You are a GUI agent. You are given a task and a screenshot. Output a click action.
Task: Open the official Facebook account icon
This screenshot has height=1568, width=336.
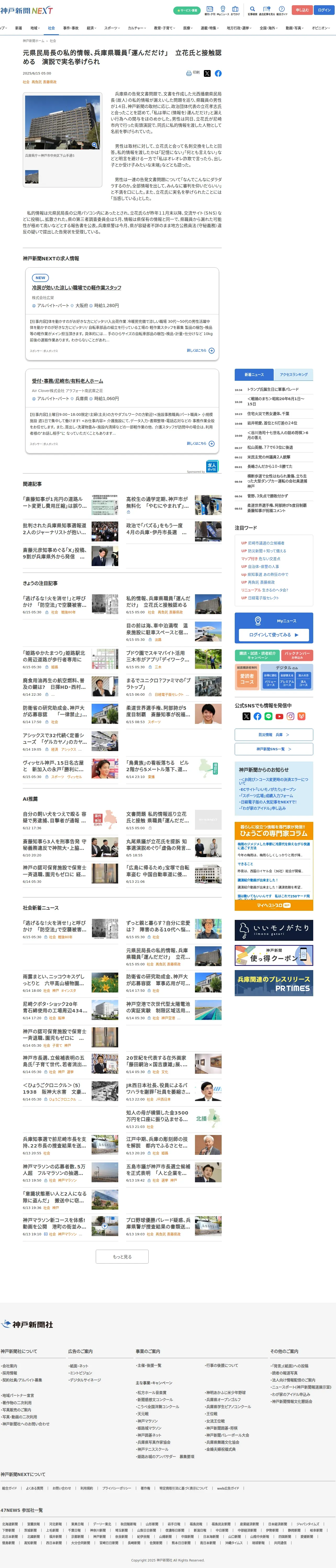click(x=257, y=716)
